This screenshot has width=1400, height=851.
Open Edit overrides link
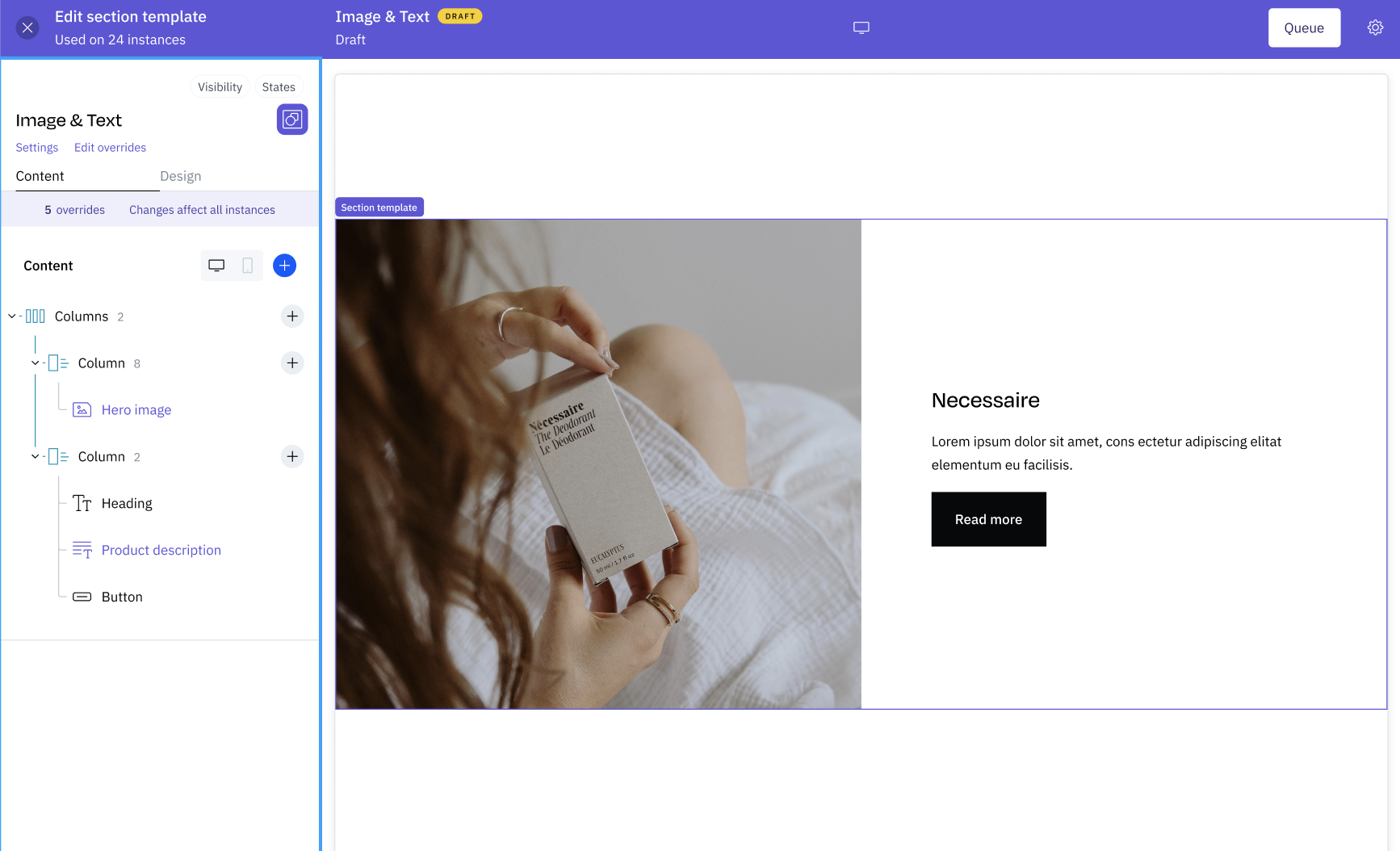110,148
